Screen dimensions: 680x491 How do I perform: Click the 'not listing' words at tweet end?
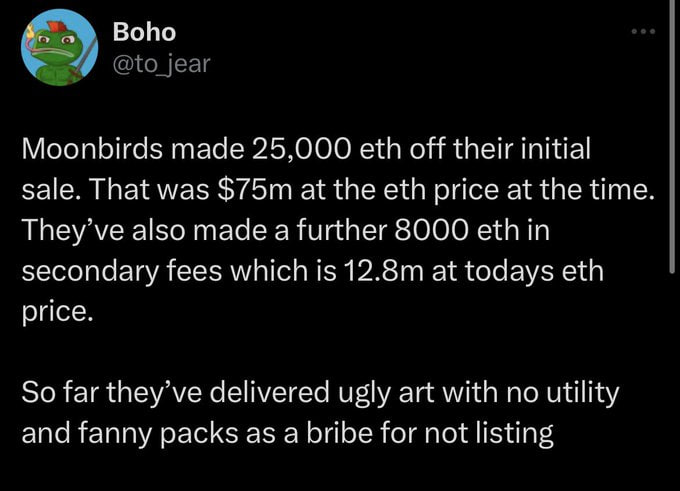pos(489,434)
